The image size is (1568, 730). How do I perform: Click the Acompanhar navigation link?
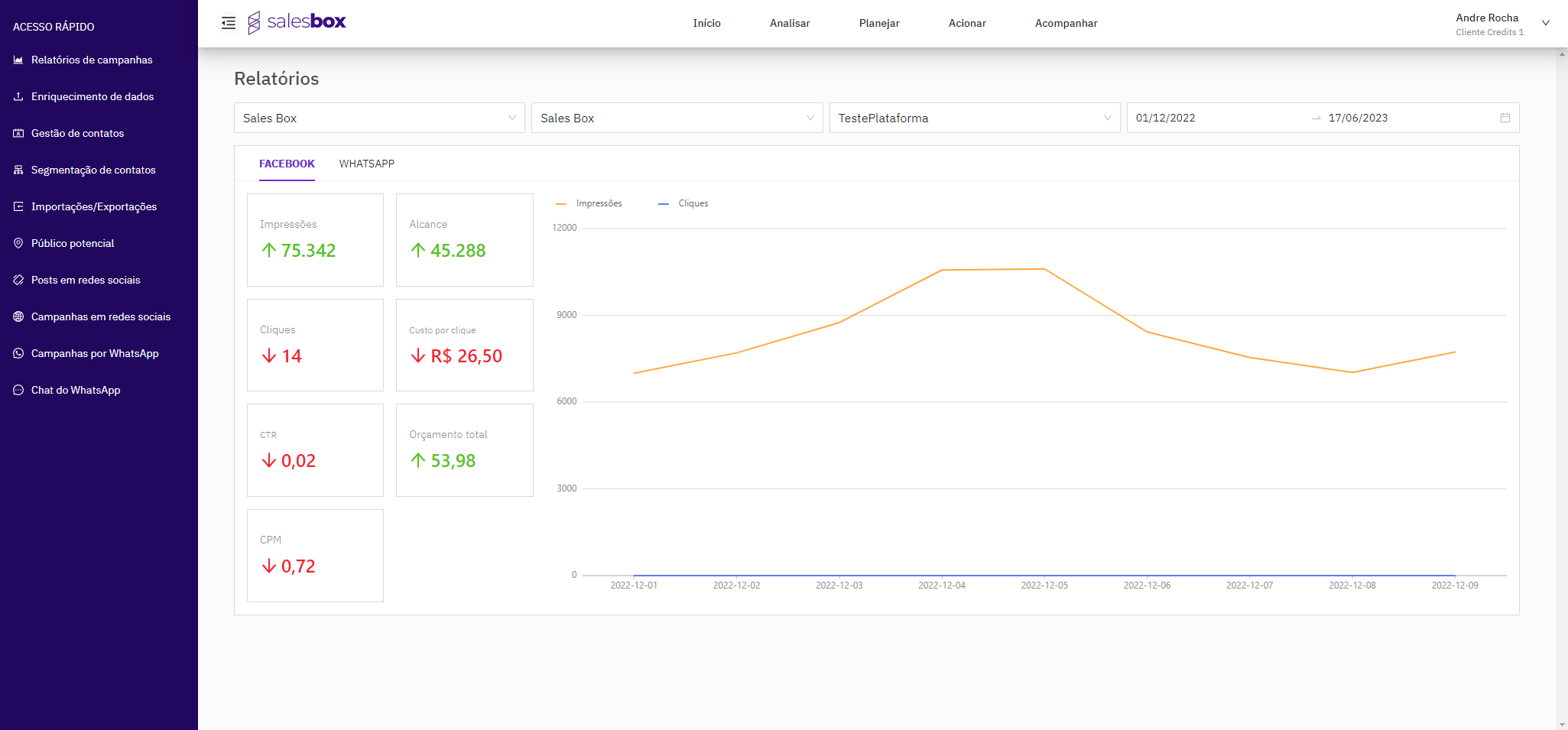point(1066,23)
